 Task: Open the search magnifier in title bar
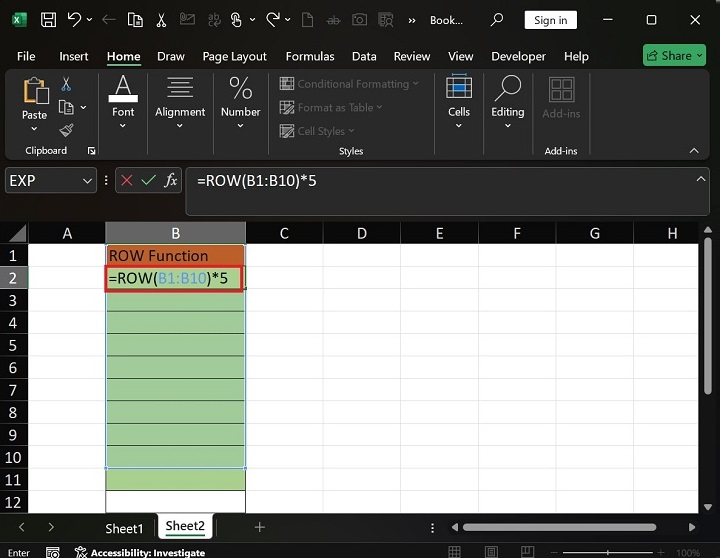pyautogui.click(x=496, y=20)
